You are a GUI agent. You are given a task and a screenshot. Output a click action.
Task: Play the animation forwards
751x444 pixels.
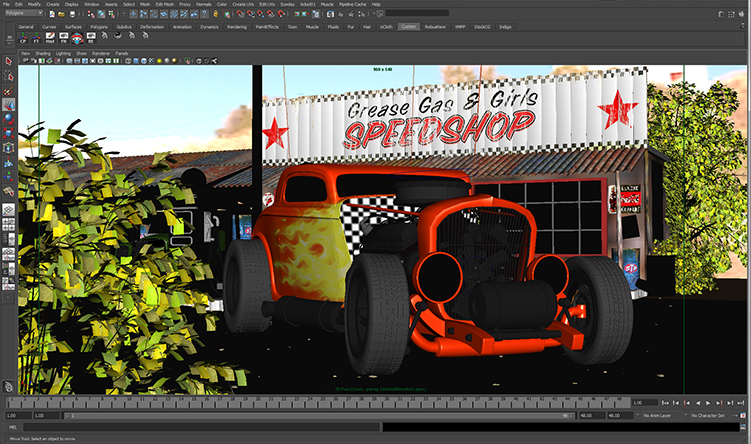[x=708, y=403]
